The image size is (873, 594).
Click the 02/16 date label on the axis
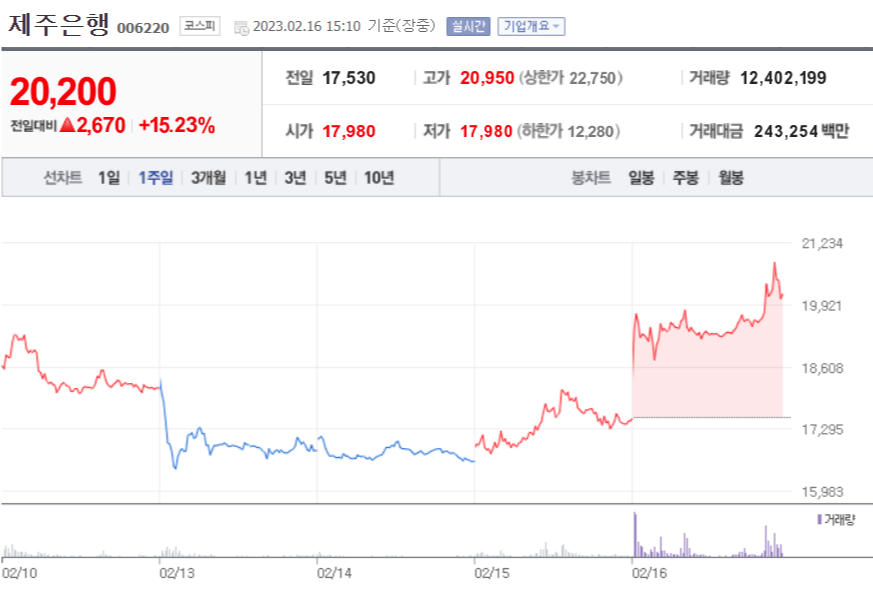(x=649, y=573)
